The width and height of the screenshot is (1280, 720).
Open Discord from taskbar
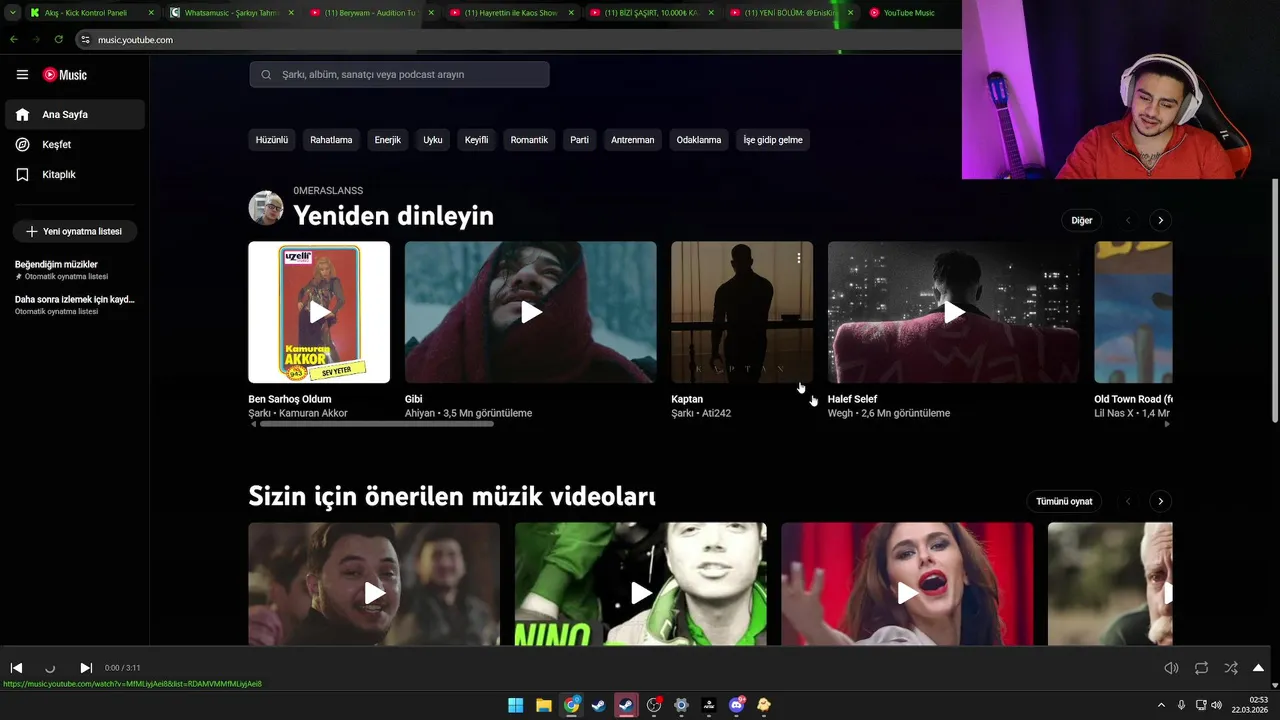click(737, 705)
